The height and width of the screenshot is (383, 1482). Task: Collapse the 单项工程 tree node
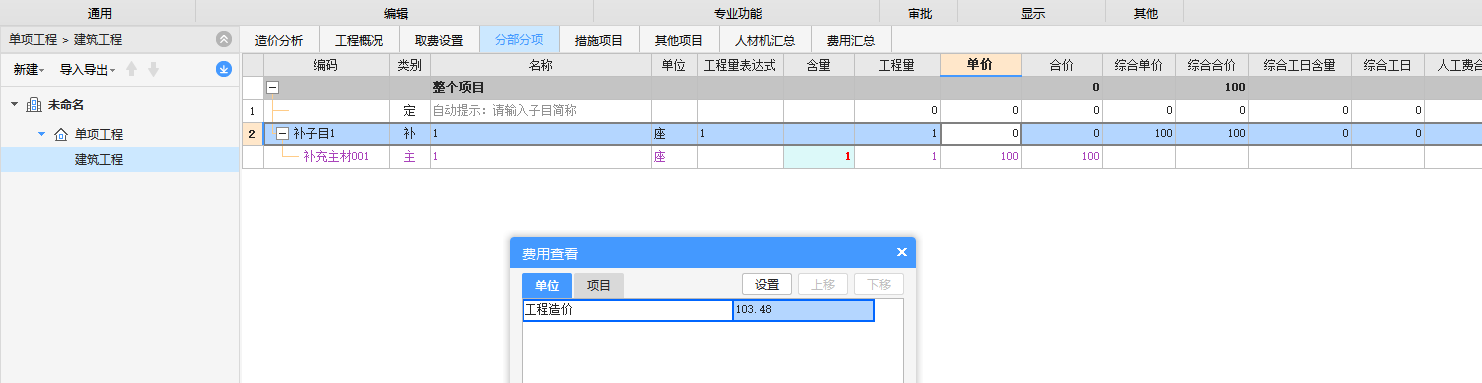pos(41,134)
